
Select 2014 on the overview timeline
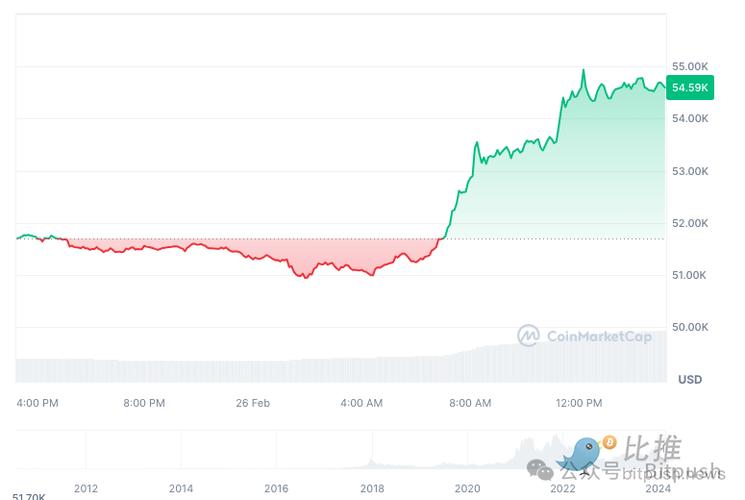click(181, 488)
